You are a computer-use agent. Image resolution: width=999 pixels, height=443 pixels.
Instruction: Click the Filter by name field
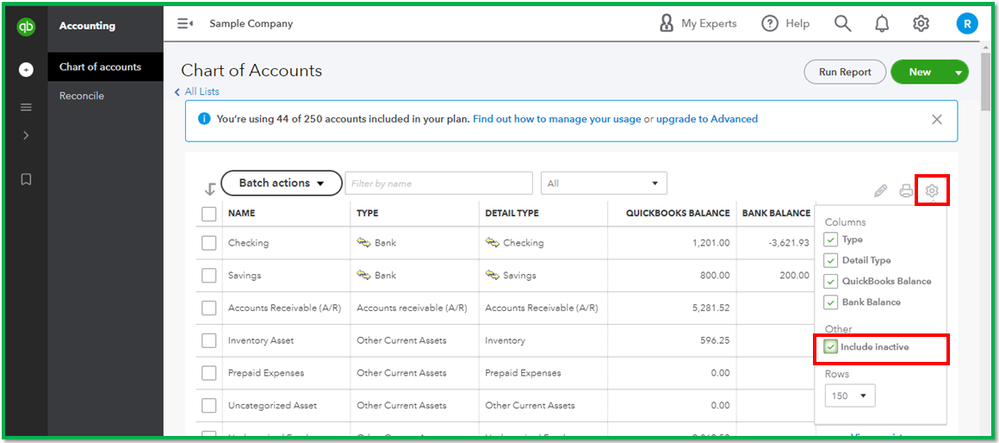pyautogui.click(x=439, y=184)
